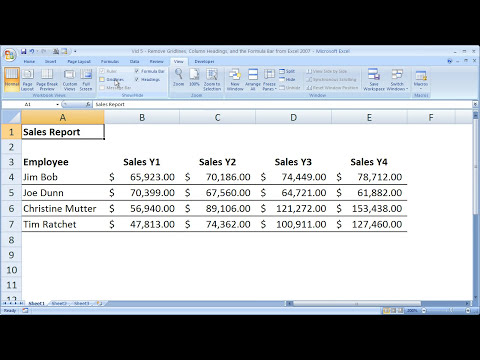Insert a new worksheet tab

pyautogui.click(x=100, y=303)
